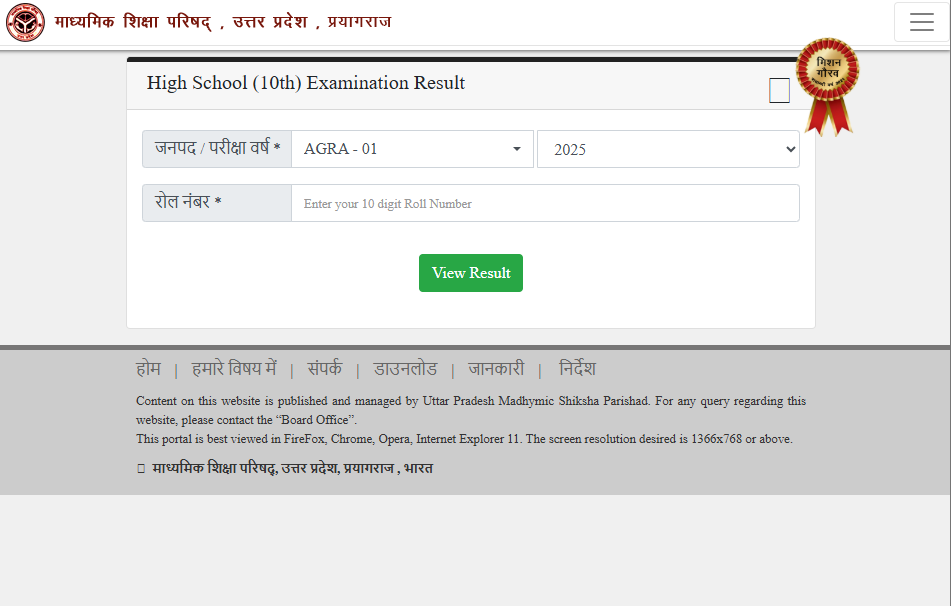Open the hamburger navigation menu
The width and height of the screenshot is (951, 606).
(x=921, y=22)
